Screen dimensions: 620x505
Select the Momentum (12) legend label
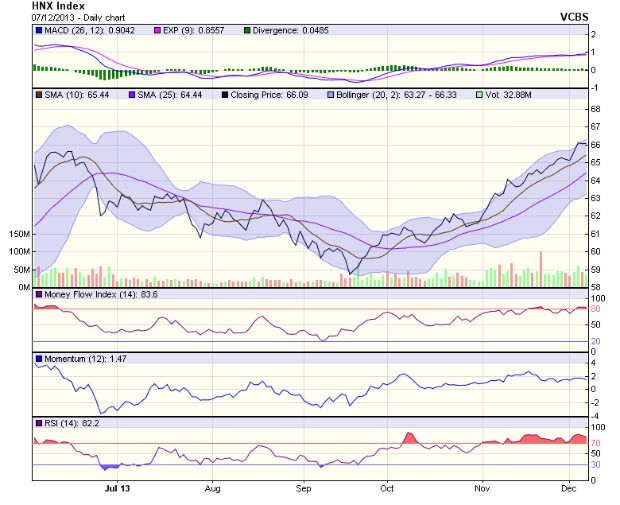pyautogui.click(x=71, y=358)
